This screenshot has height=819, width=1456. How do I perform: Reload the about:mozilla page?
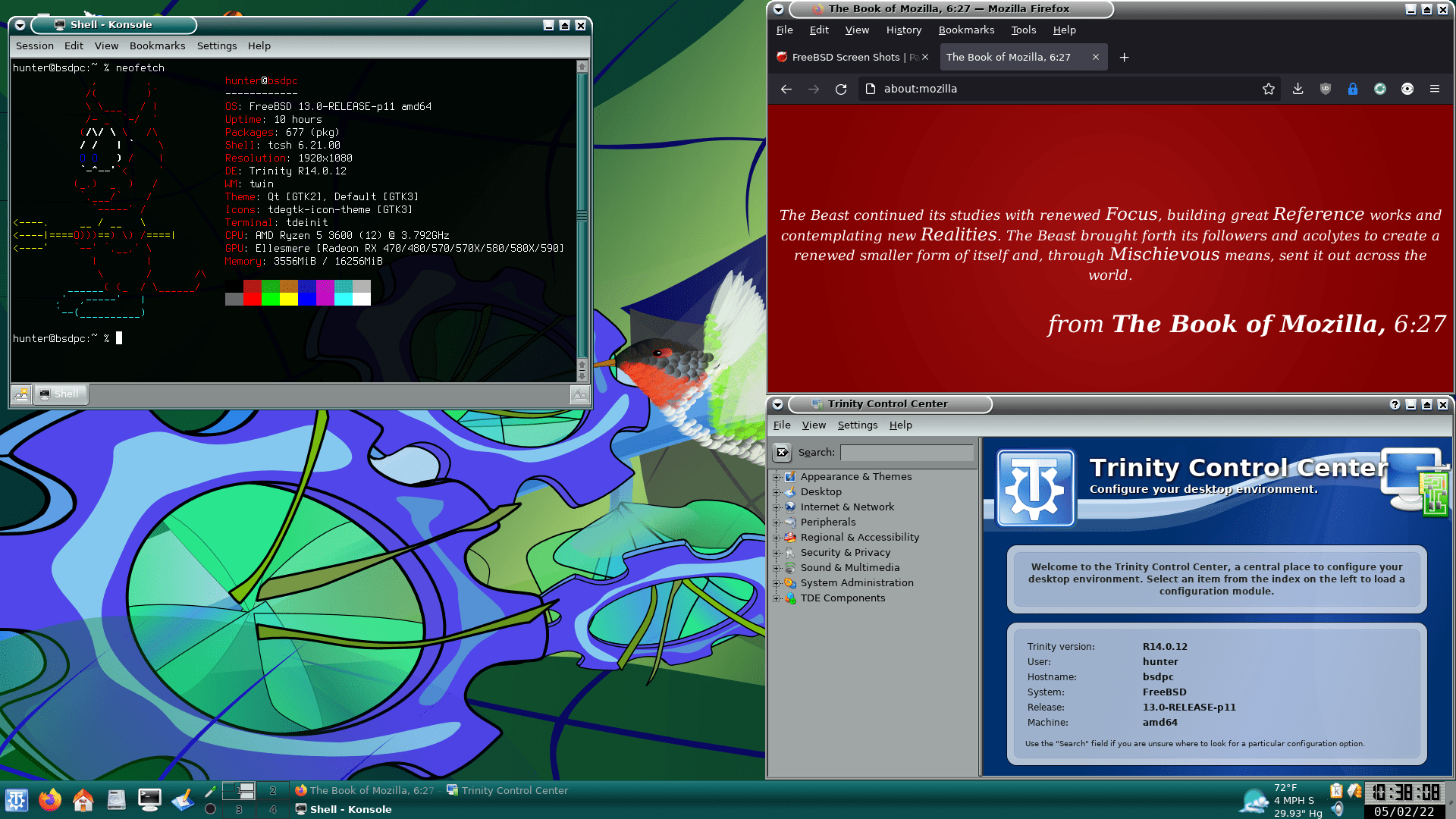[841, 89]
